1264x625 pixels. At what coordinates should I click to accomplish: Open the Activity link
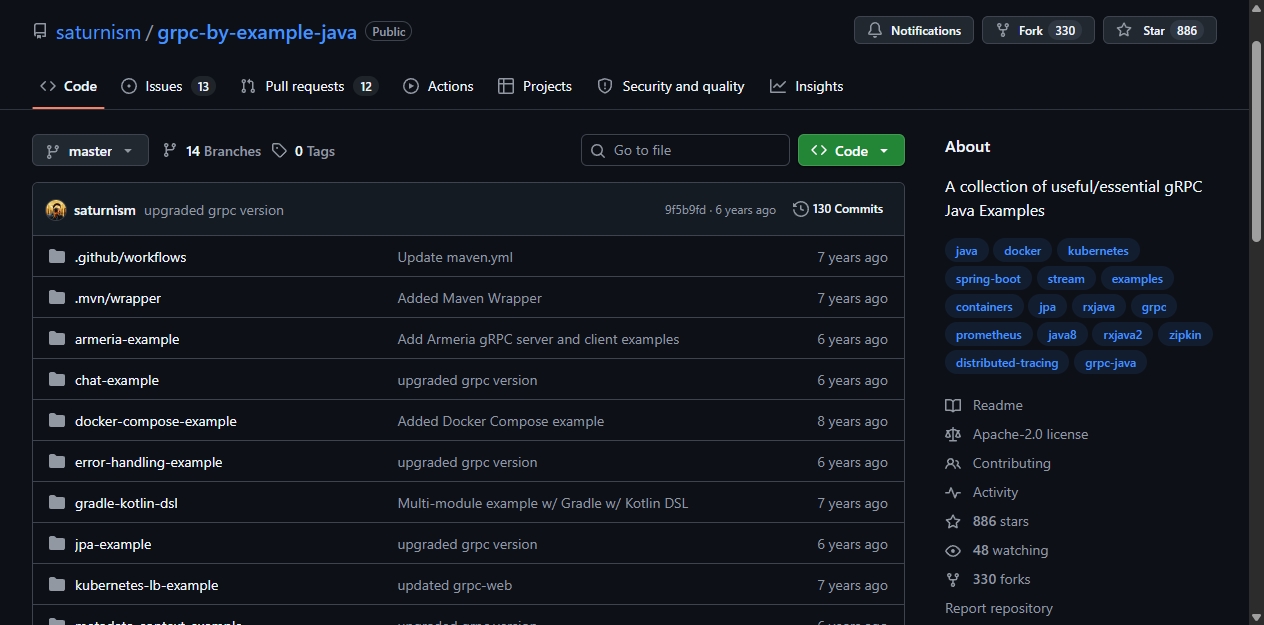tap(982, 492)
